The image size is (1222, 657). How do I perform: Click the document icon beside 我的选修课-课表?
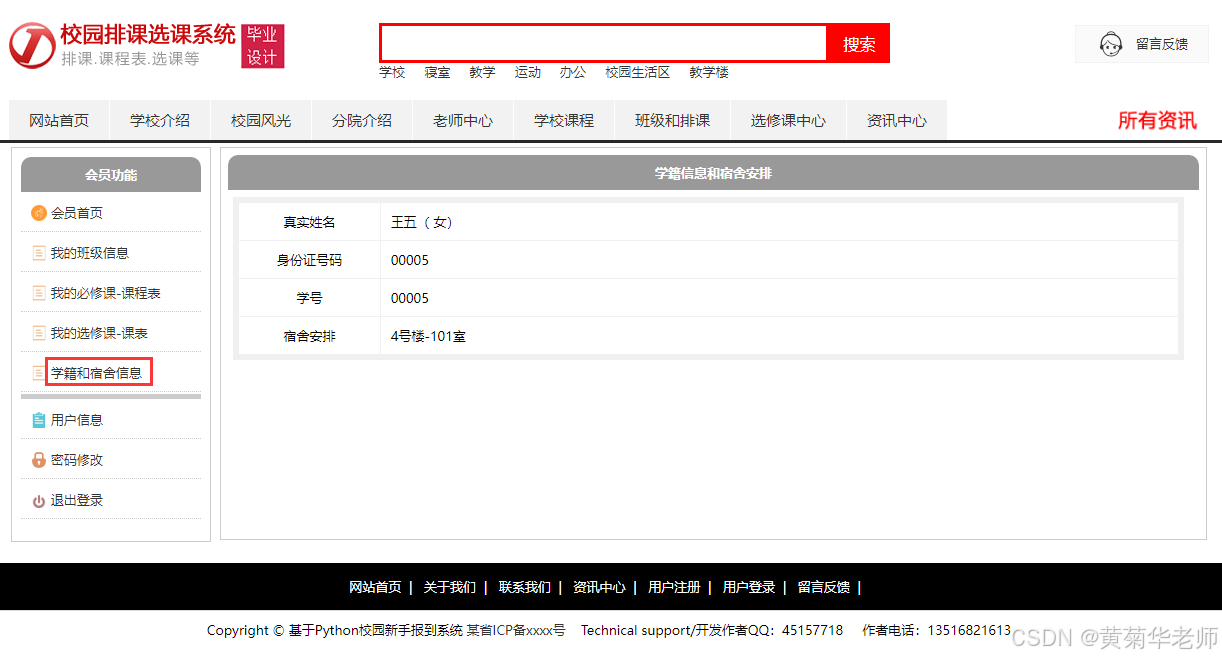tap(39, 333)
